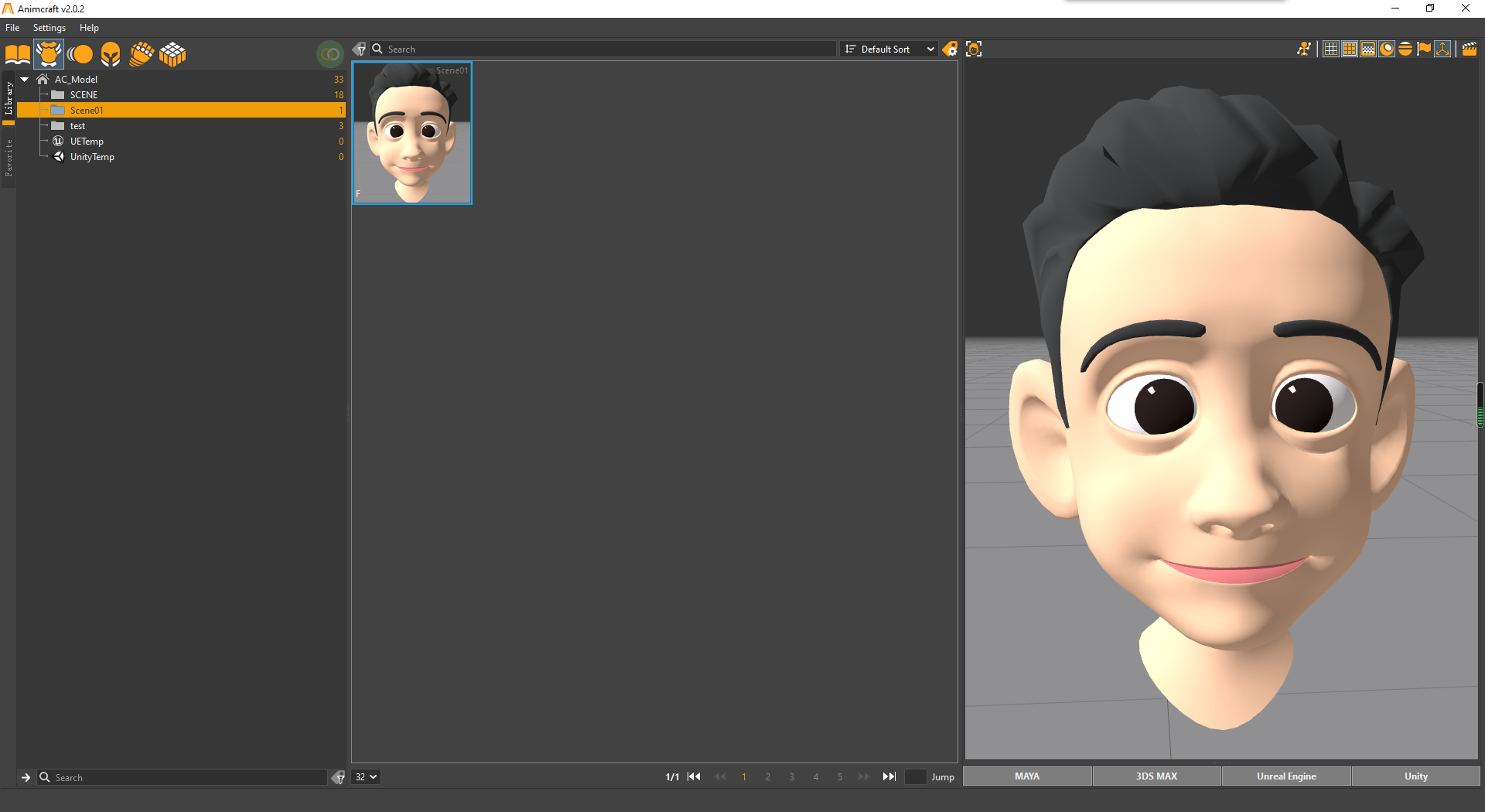Click the home icon of AC_Model
This screenshot has height=812, width=1485.
pos(43,79)
